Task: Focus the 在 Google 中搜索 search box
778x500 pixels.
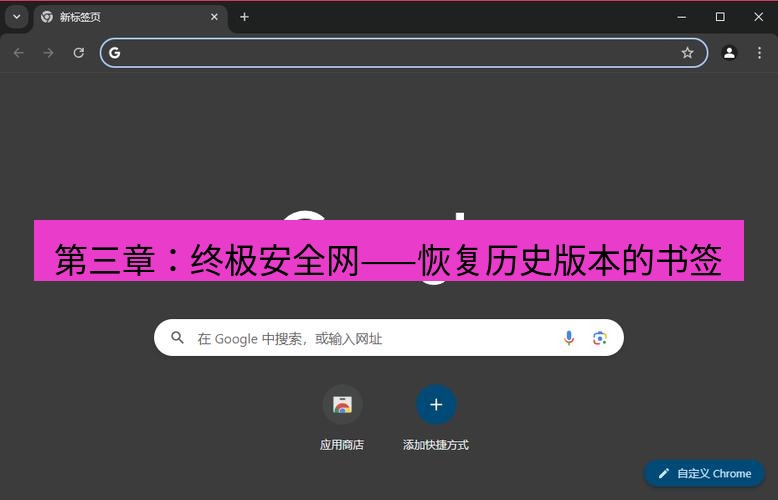Action: point(389,338)
